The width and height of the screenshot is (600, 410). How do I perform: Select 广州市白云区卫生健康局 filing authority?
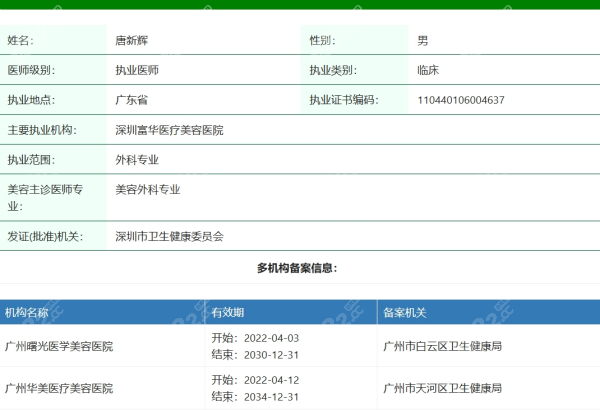tap(442, 346)
